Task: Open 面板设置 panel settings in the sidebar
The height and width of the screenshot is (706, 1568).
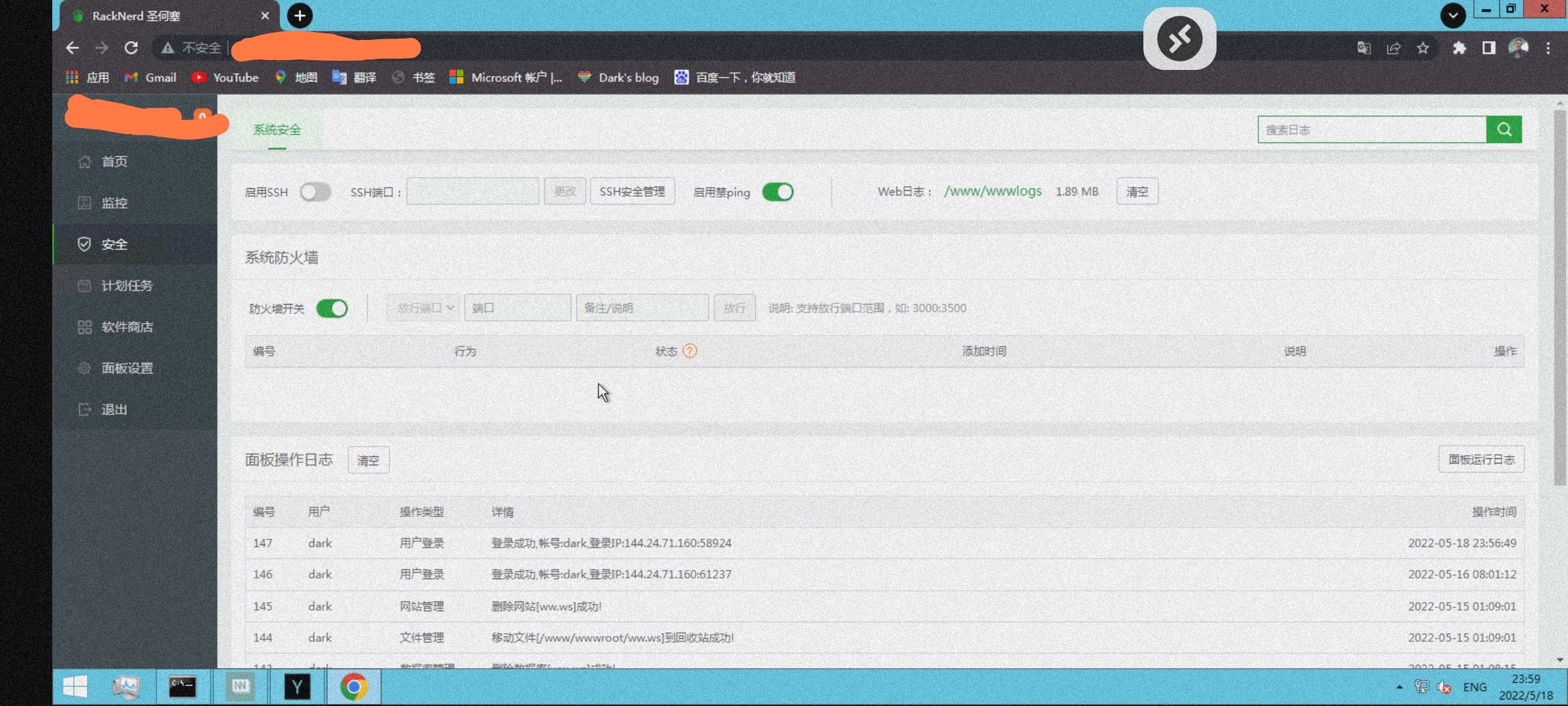Action: click(135, 368)
